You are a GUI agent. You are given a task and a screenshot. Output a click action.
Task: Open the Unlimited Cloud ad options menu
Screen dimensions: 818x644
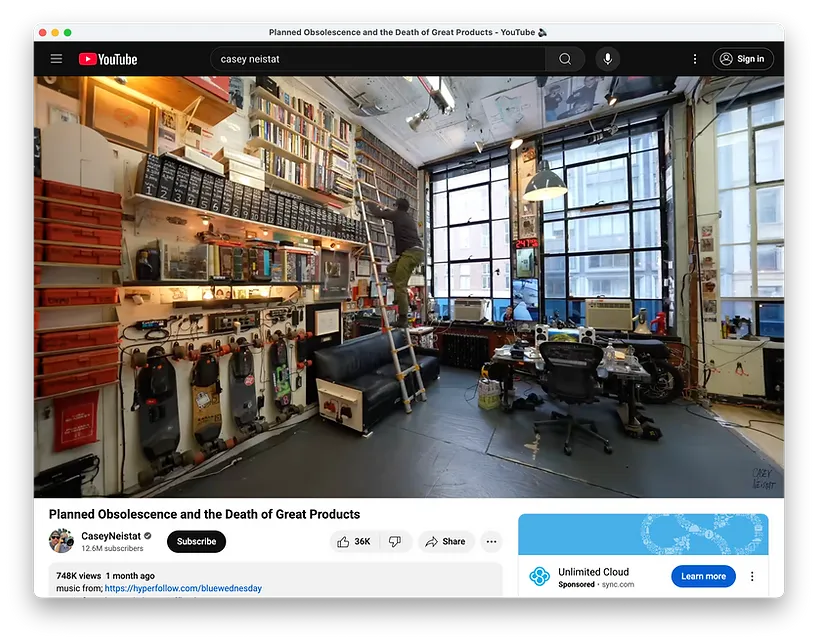pyautogui.click(x=752, y=576)
